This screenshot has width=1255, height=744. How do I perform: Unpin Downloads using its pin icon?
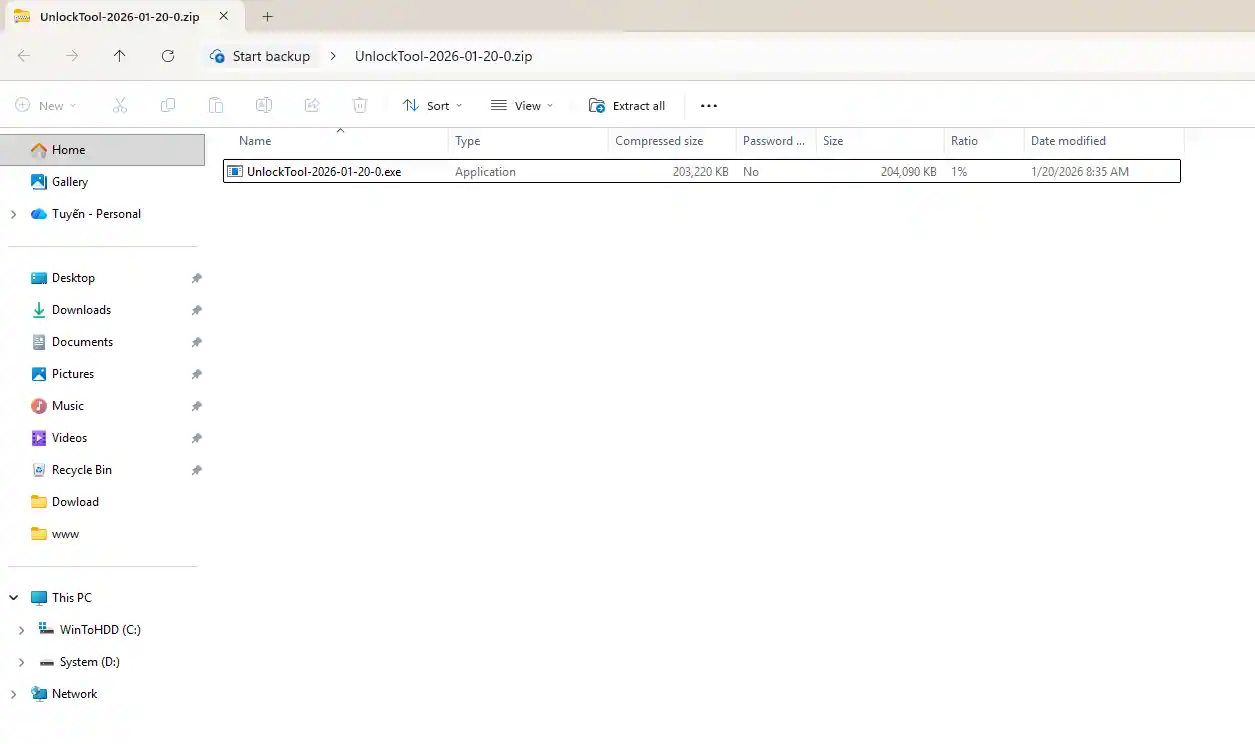(196, 309)
